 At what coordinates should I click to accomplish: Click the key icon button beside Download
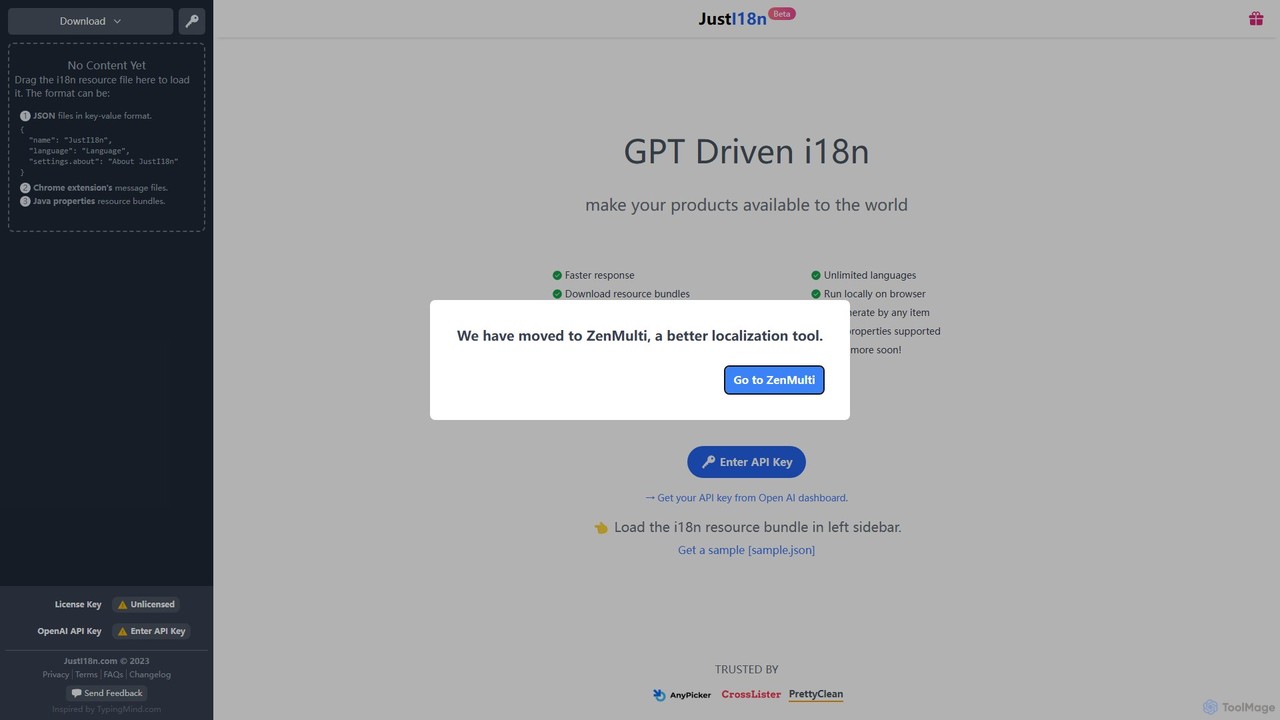click(x=192, y=21)
